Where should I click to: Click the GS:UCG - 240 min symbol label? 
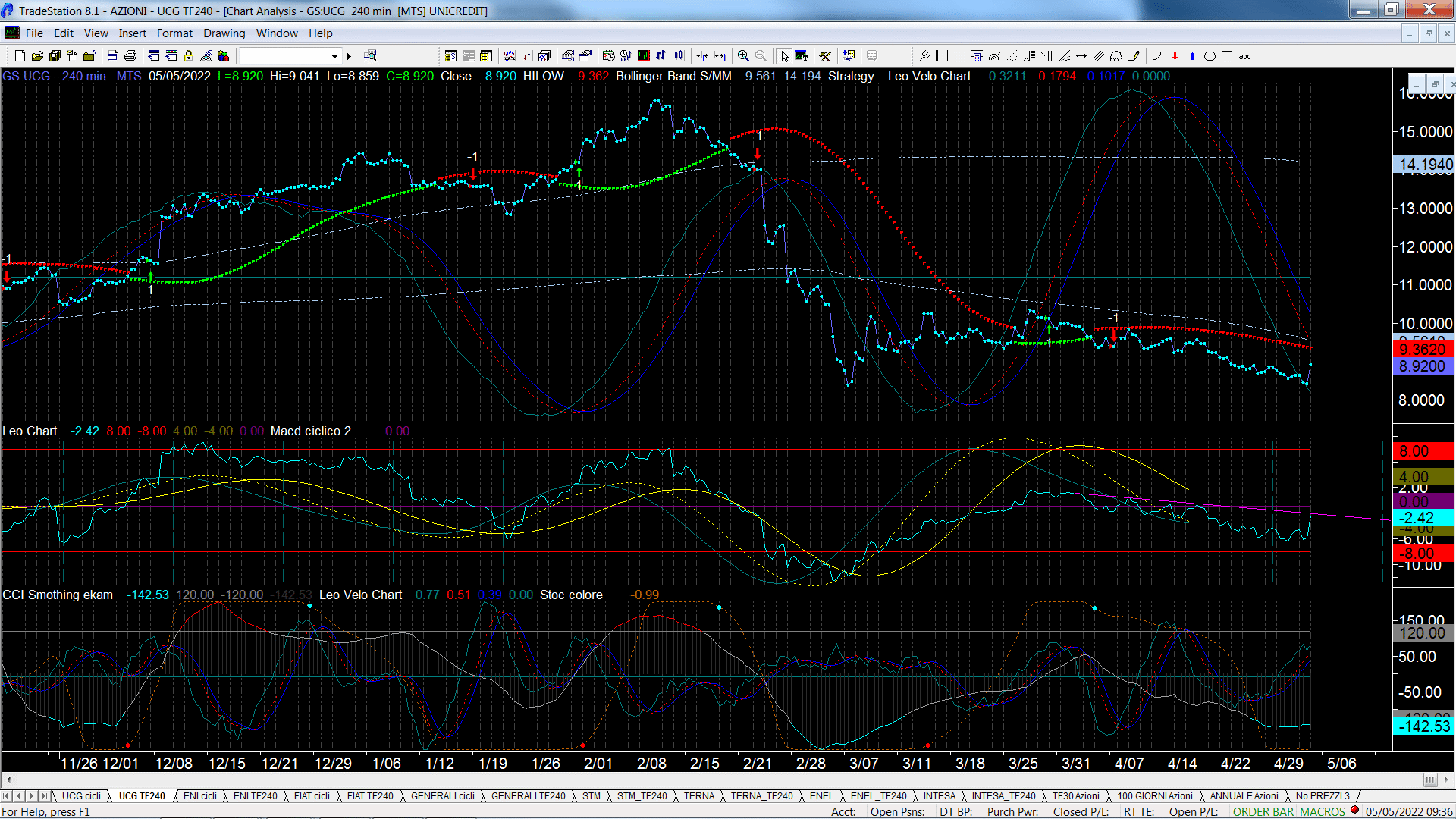pyautogui.click(x=54, y=77)
